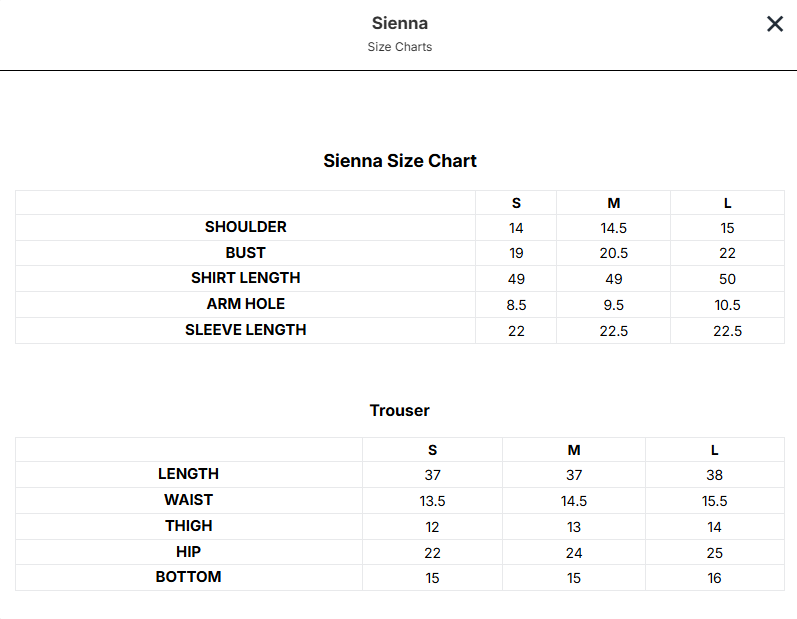Select the SHIRT LENGTH row label
Screen dimensions: 797x619
246,278
